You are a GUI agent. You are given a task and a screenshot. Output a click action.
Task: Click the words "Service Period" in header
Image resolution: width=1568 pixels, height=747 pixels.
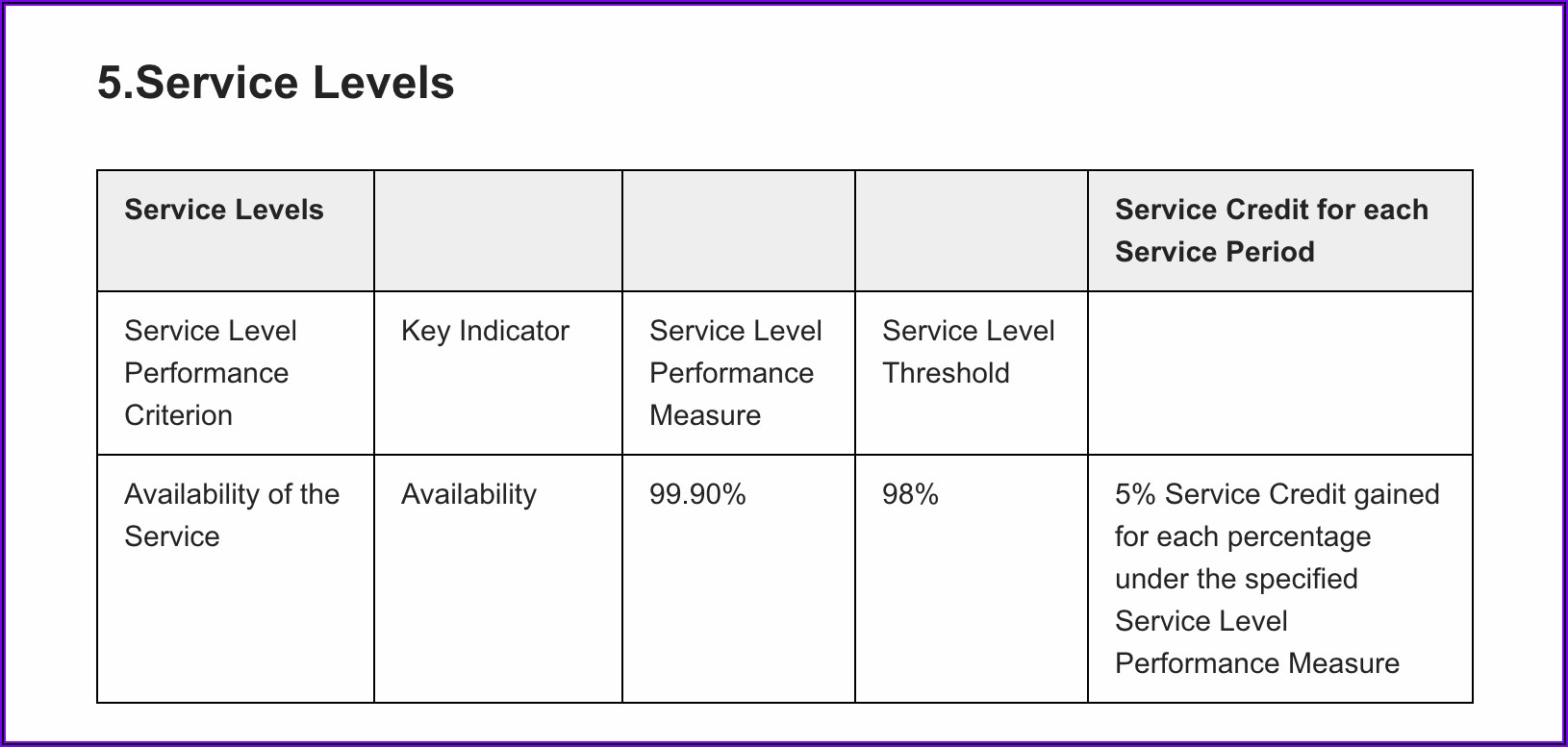[1214, 252]
